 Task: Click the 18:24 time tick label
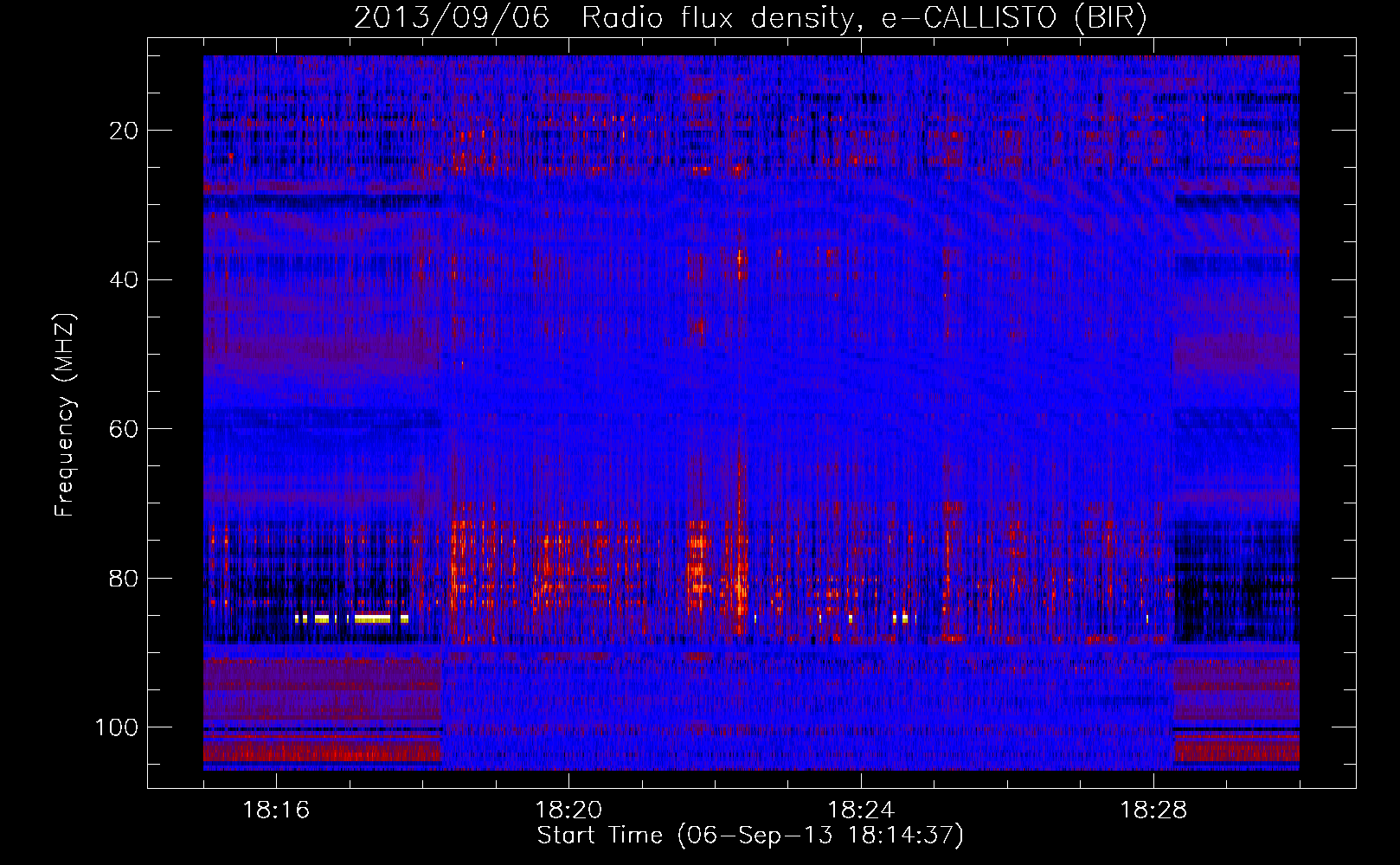pyautogui.click(x=861, y=811)
